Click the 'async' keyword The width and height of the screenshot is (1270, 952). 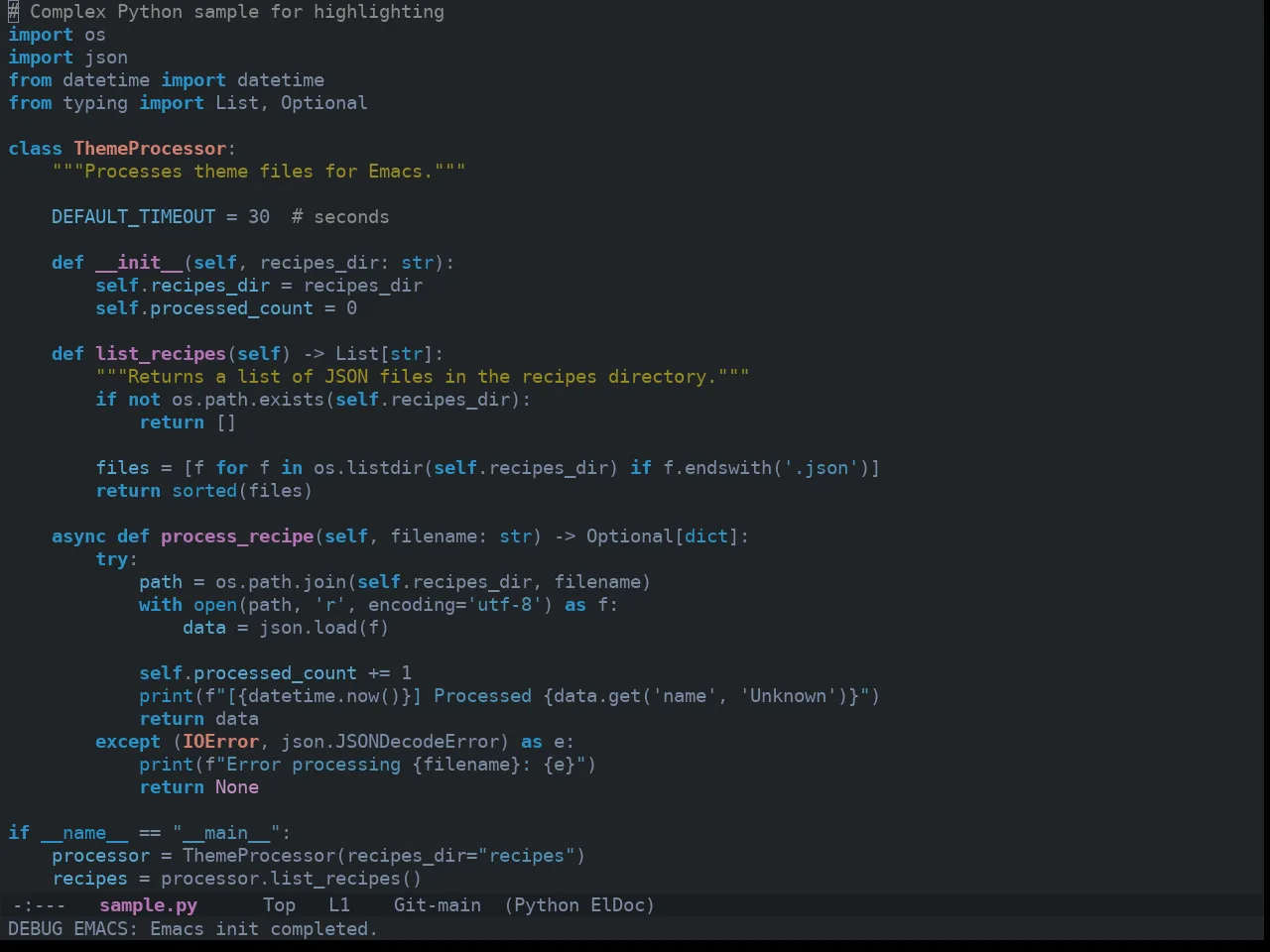tap(78, 536)
